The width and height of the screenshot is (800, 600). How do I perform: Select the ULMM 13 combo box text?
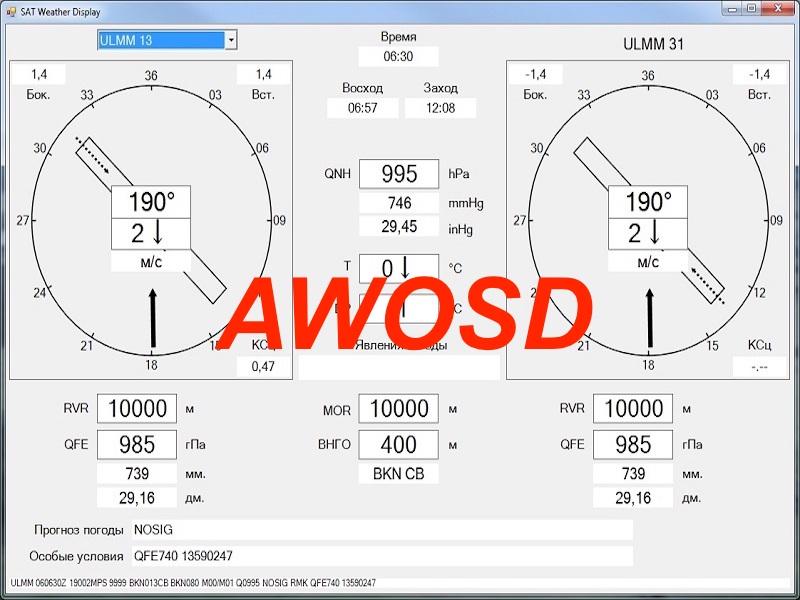[160, 40]
